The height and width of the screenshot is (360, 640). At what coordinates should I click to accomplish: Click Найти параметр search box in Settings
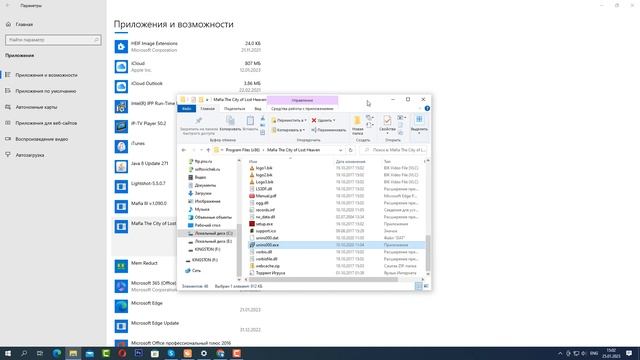pos(53,40)
